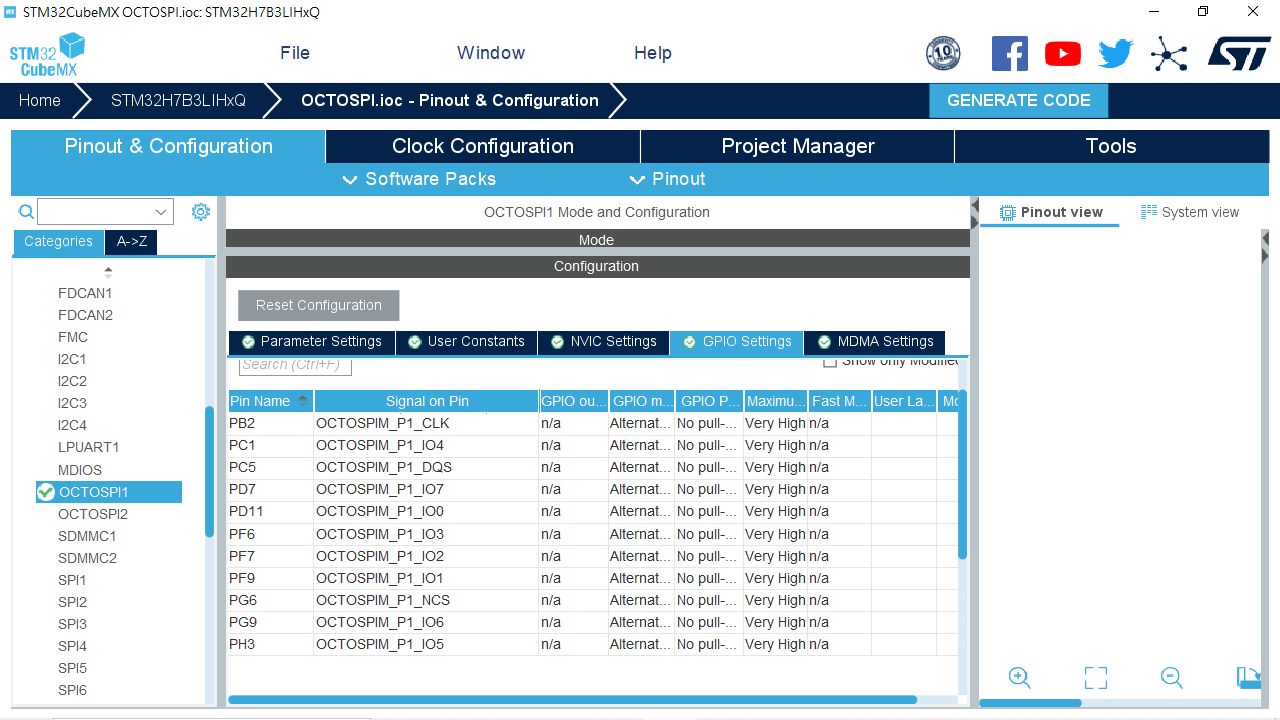1280x720 pixels.
Task: Click the search magnifier icon
Action: (x=27, y=212)
